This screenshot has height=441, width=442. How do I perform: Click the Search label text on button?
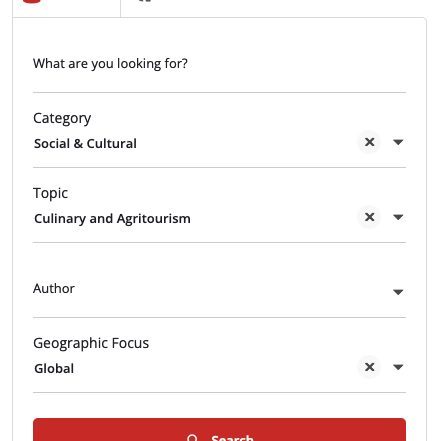(232, 438)
